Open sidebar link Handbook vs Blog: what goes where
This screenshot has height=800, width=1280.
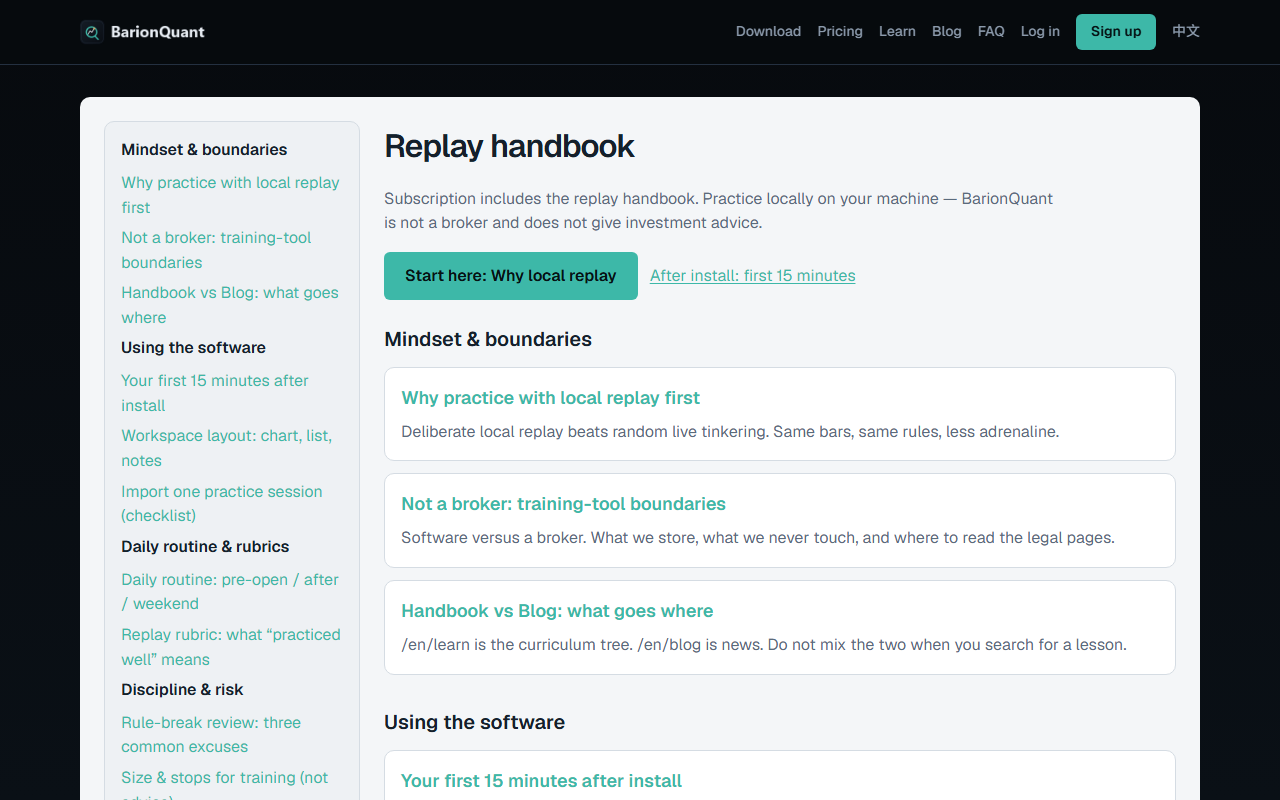click(x=230, y=305)
